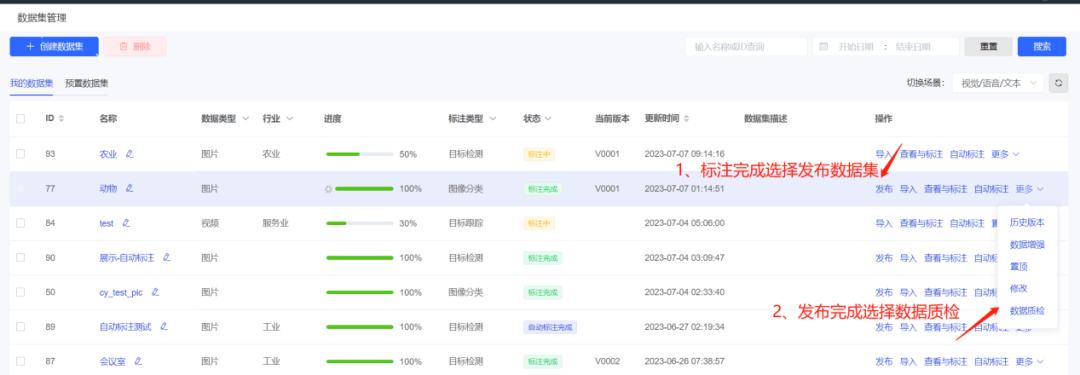Expand the 更多 menu for the 会议室 row

tap(1030, 361)
